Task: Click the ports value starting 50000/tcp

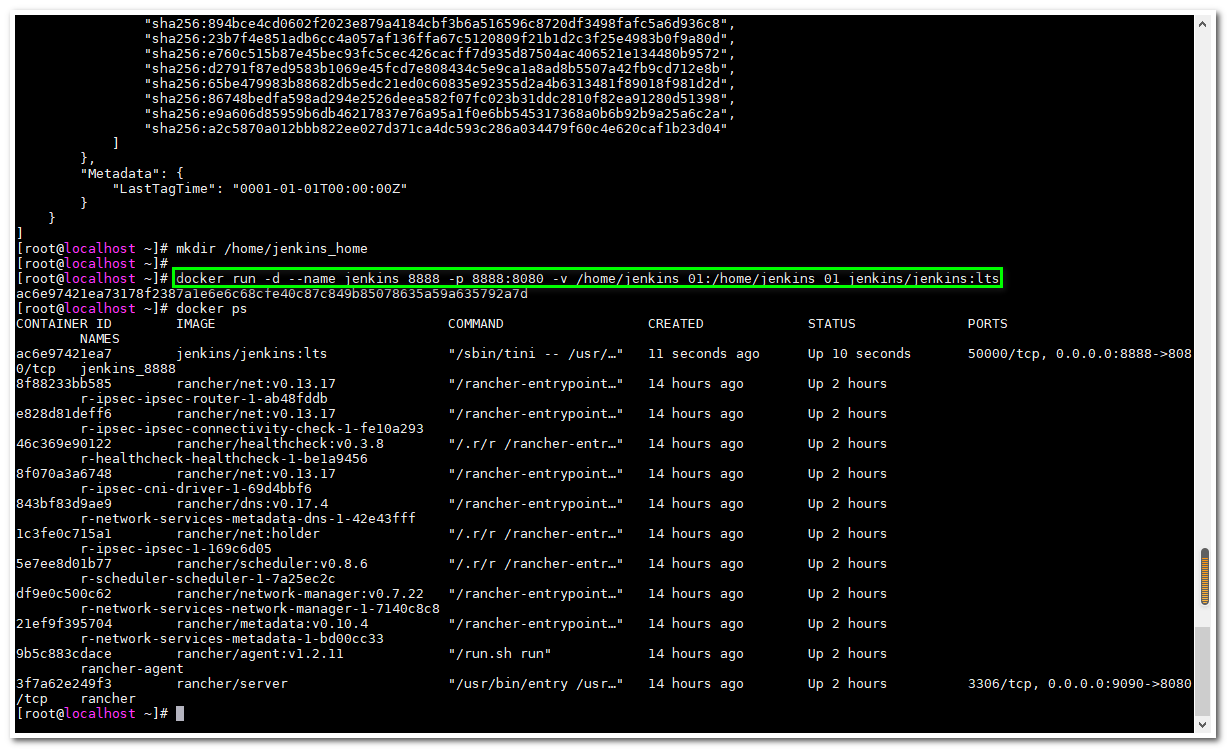Action: click(1080, 353)
